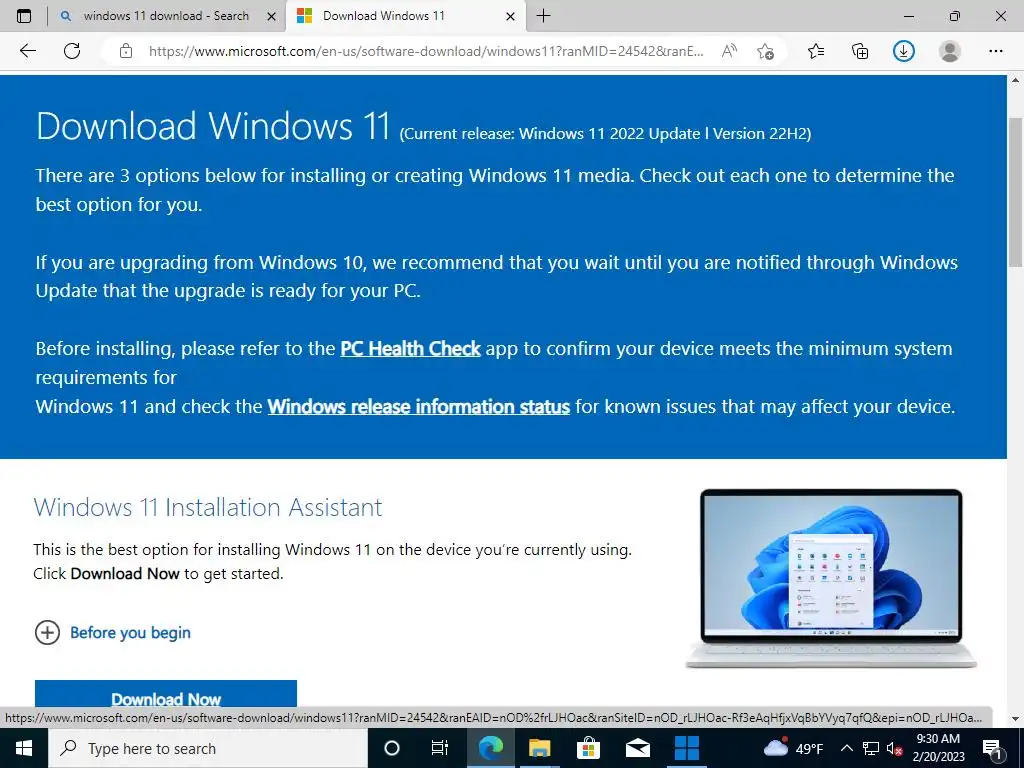
Task: Open Microsoft Store from the taskbar
Action: pos(588,748)
